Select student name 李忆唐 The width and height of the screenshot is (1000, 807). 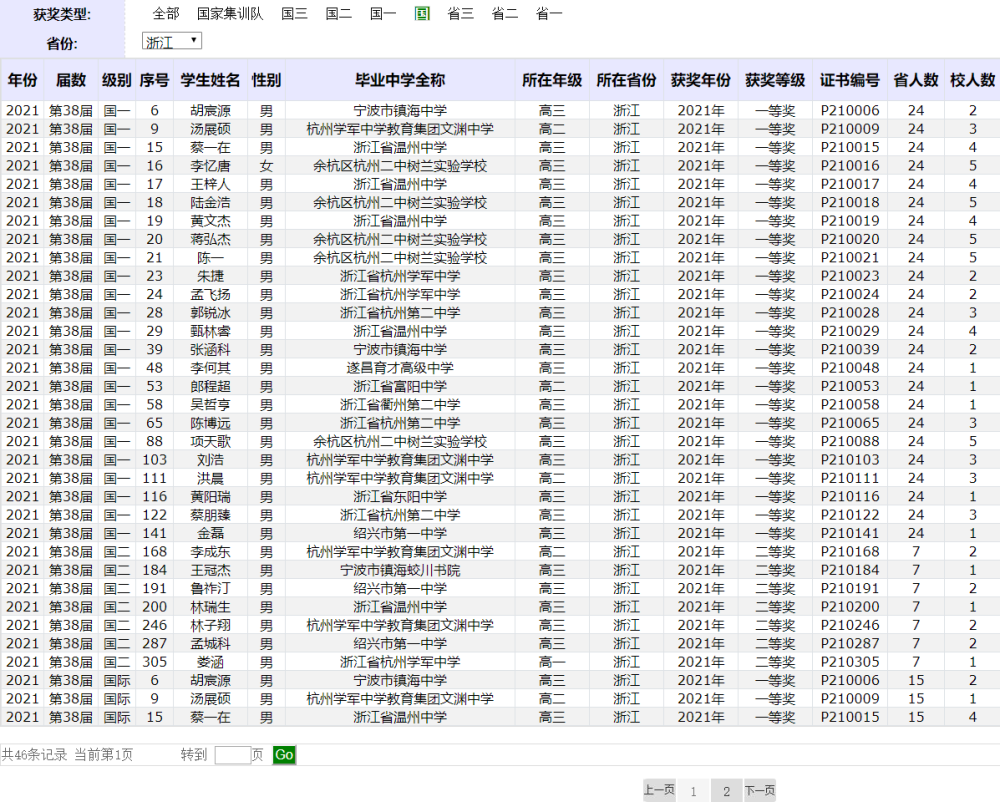(210, 166)
